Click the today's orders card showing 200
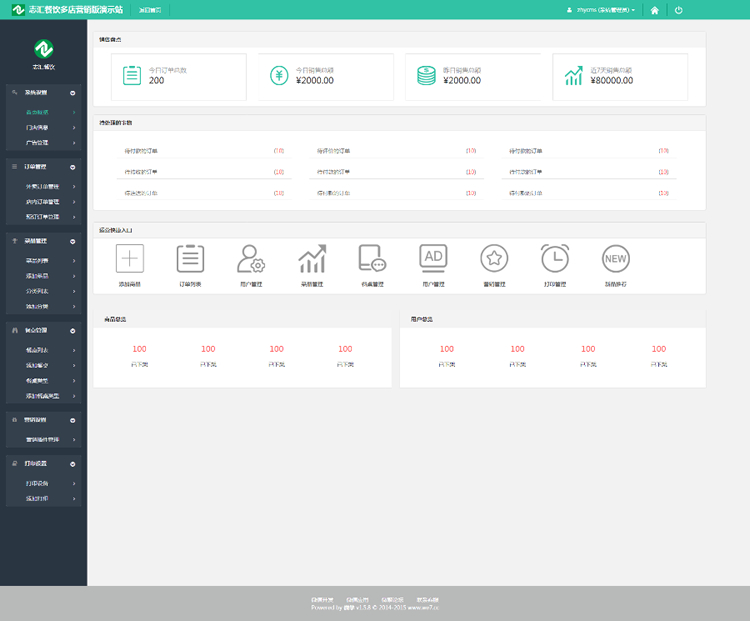750x621 pixels. 179,77
